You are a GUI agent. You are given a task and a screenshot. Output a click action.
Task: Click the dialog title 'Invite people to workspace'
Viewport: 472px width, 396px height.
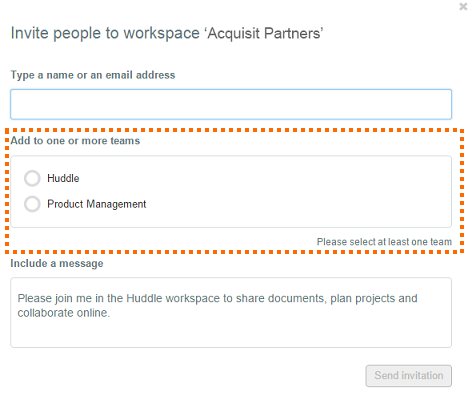pyautogui.click(x=105, y=33)
